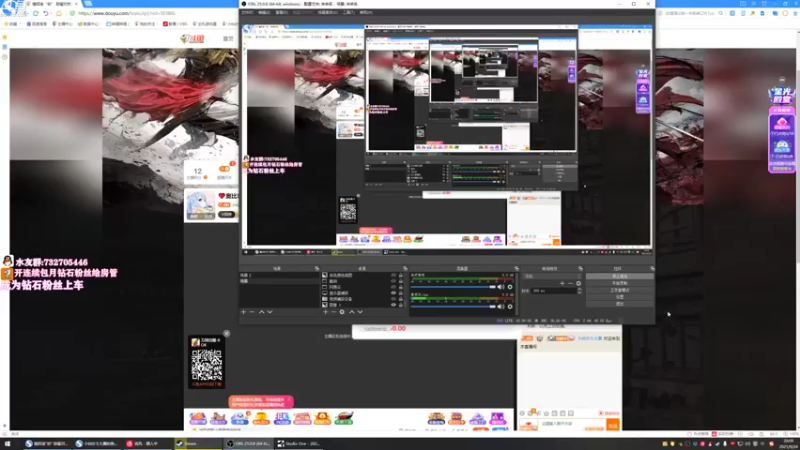Remove the selected scene in OBS
The image size is (800, 450).
pos(252,312)
